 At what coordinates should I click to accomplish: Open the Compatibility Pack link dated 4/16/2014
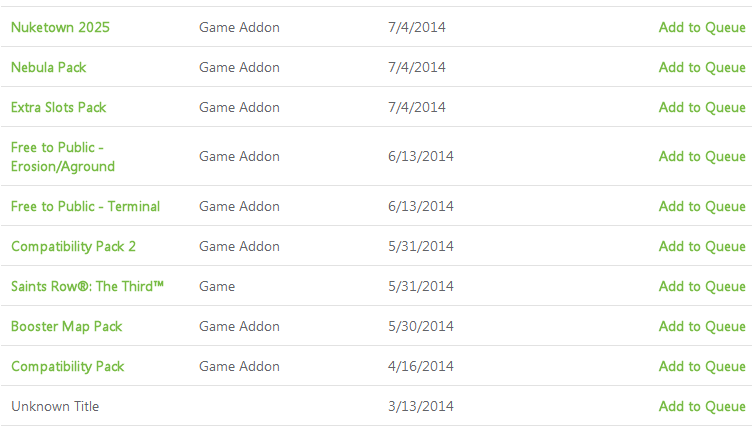click(68, 367)
